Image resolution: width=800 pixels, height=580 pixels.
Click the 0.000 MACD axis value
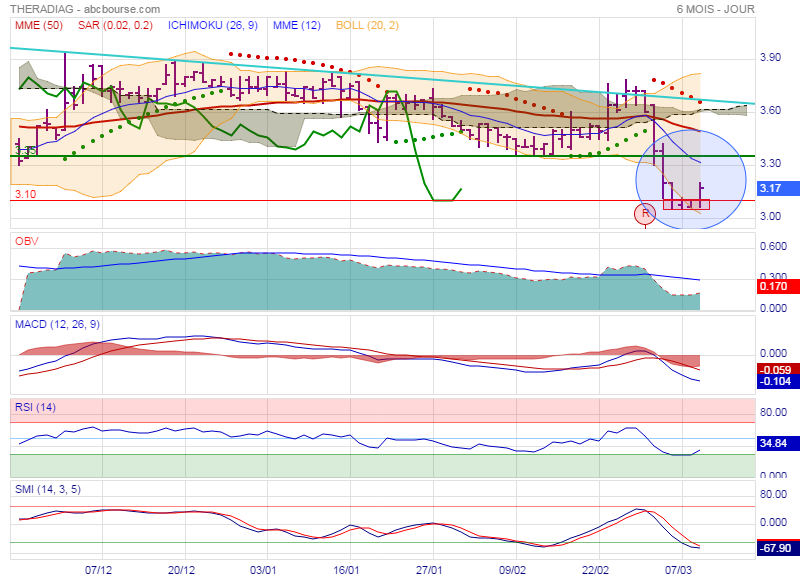pyautogui.click(x=773, y=354)
